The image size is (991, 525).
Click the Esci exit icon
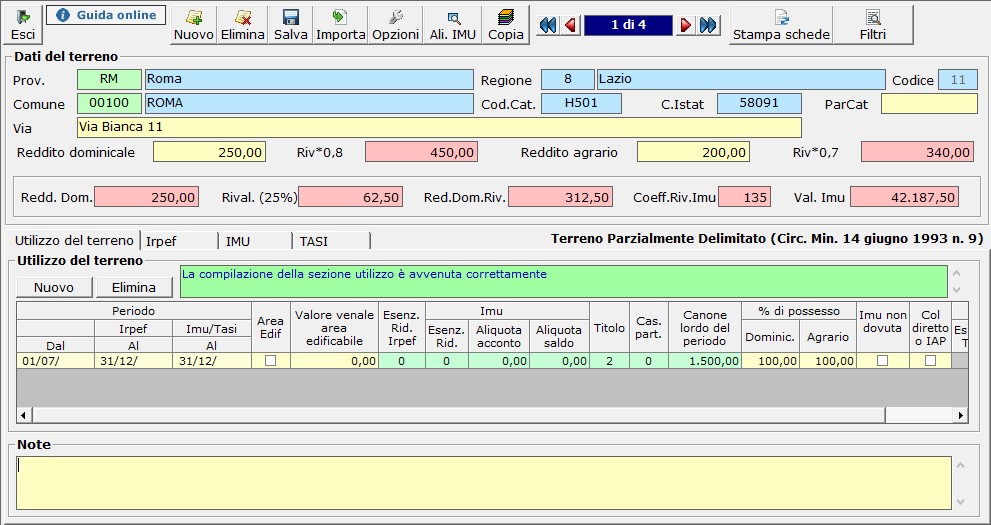pyautogui.click(x=22, y=24)
